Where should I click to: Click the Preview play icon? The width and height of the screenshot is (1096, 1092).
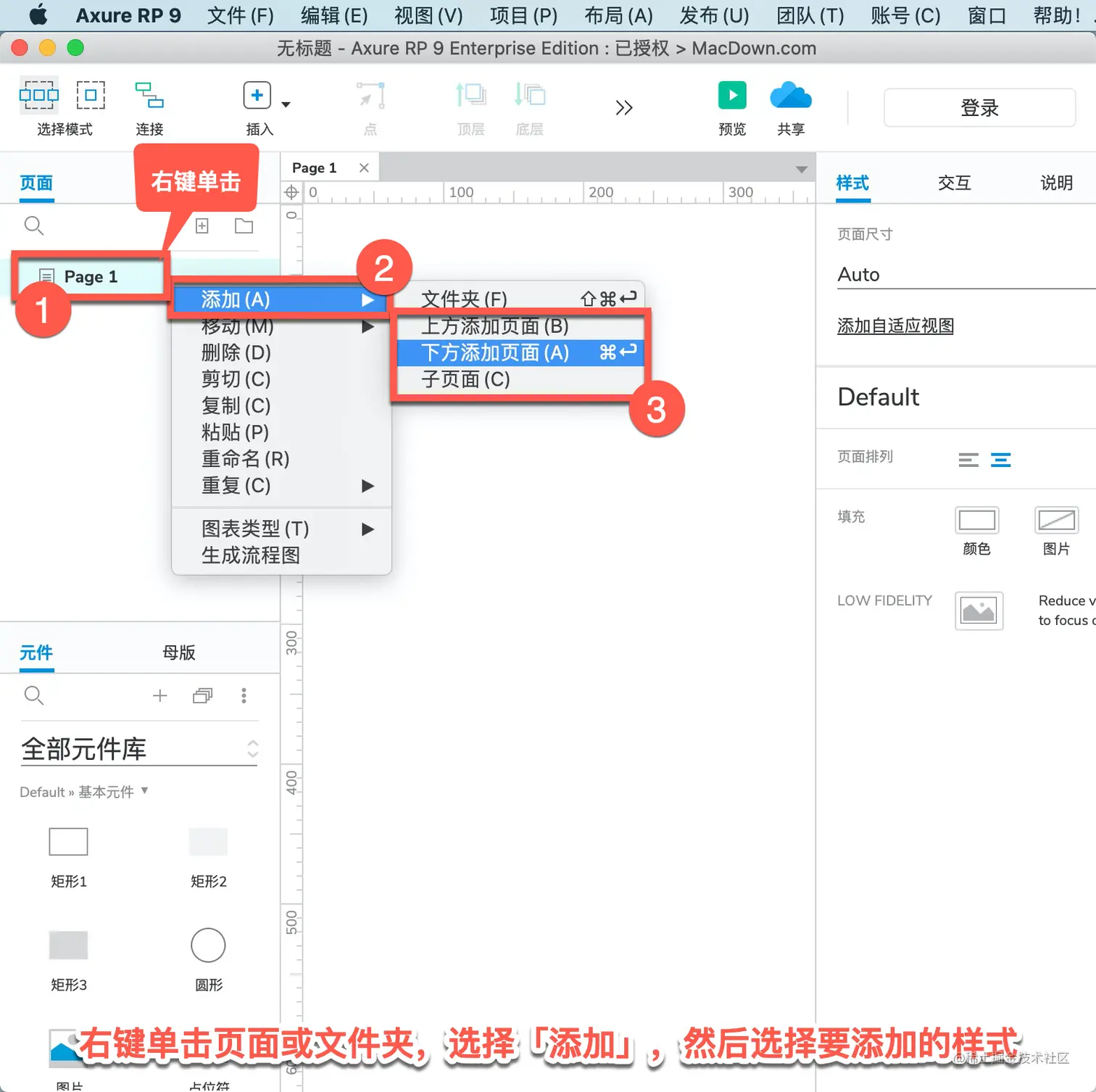coord(732,95)
